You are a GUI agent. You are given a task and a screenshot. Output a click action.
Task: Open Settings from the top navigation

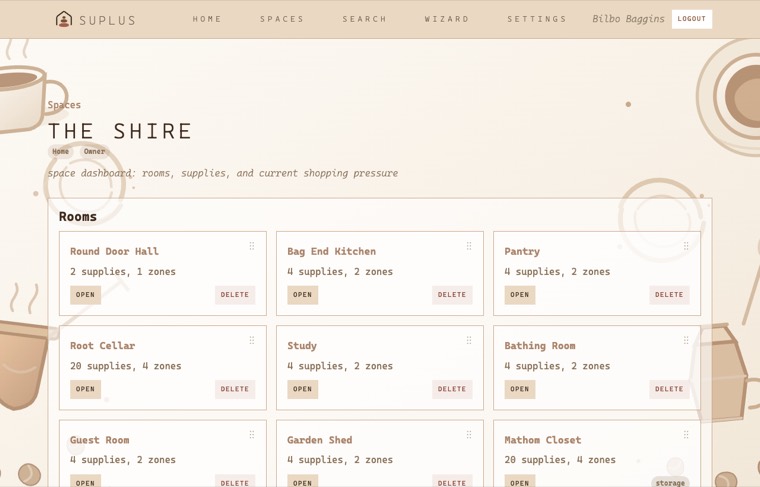537,19
